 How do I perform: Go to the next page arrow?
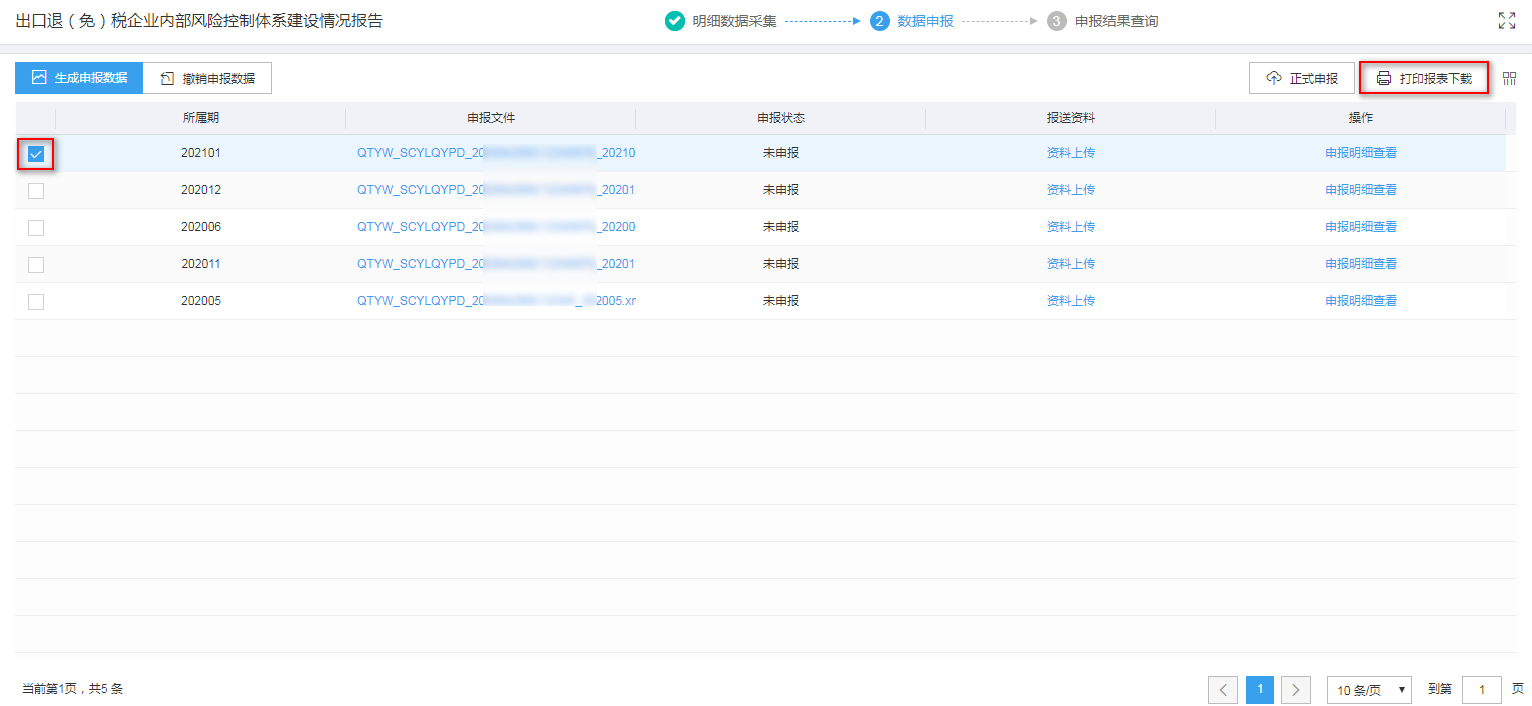pyautogui.click(x=1296, y=690)
